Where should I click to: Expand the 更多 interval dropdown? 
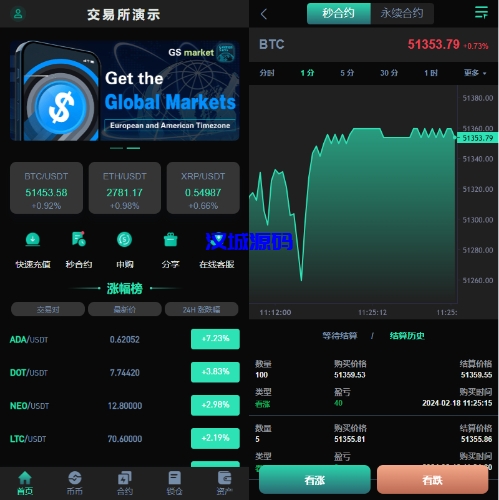tap(475, 73)
